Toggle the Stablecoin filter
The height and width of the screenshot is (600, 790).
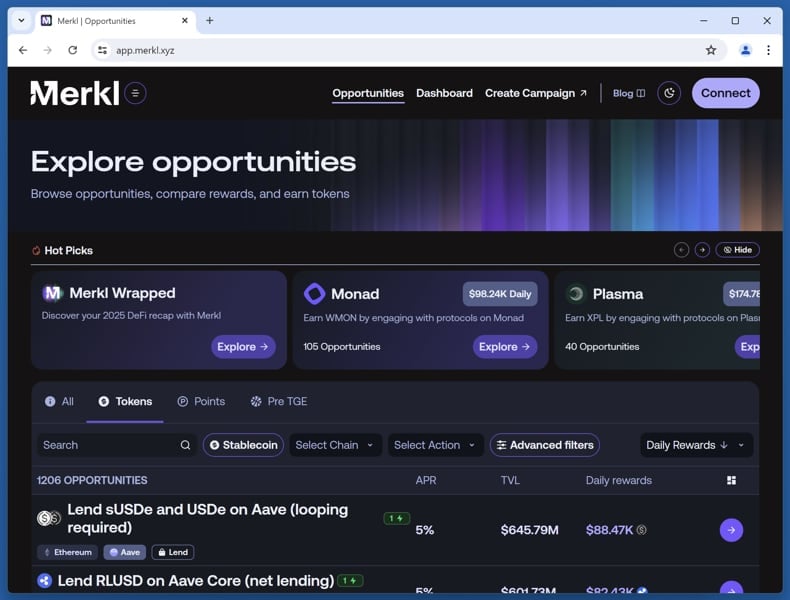[x=243, y=445]
